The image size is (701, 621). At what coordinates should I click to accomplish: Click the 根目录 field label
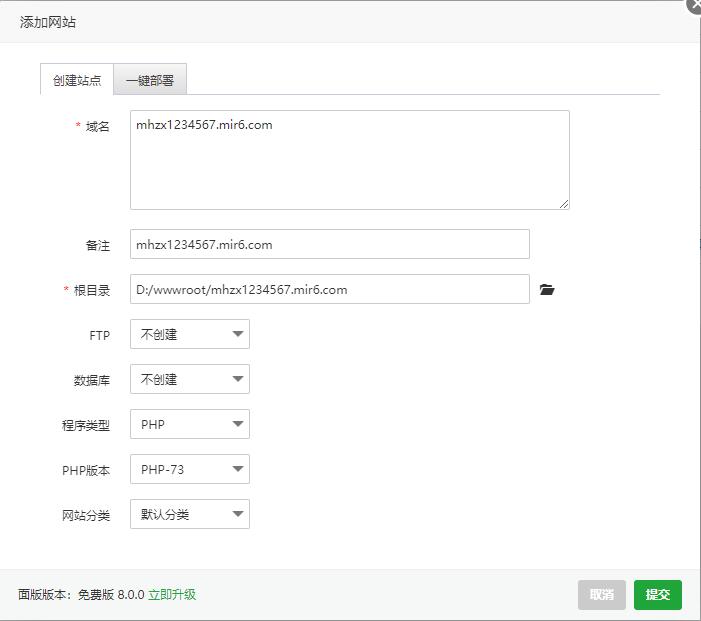(91, 290)
